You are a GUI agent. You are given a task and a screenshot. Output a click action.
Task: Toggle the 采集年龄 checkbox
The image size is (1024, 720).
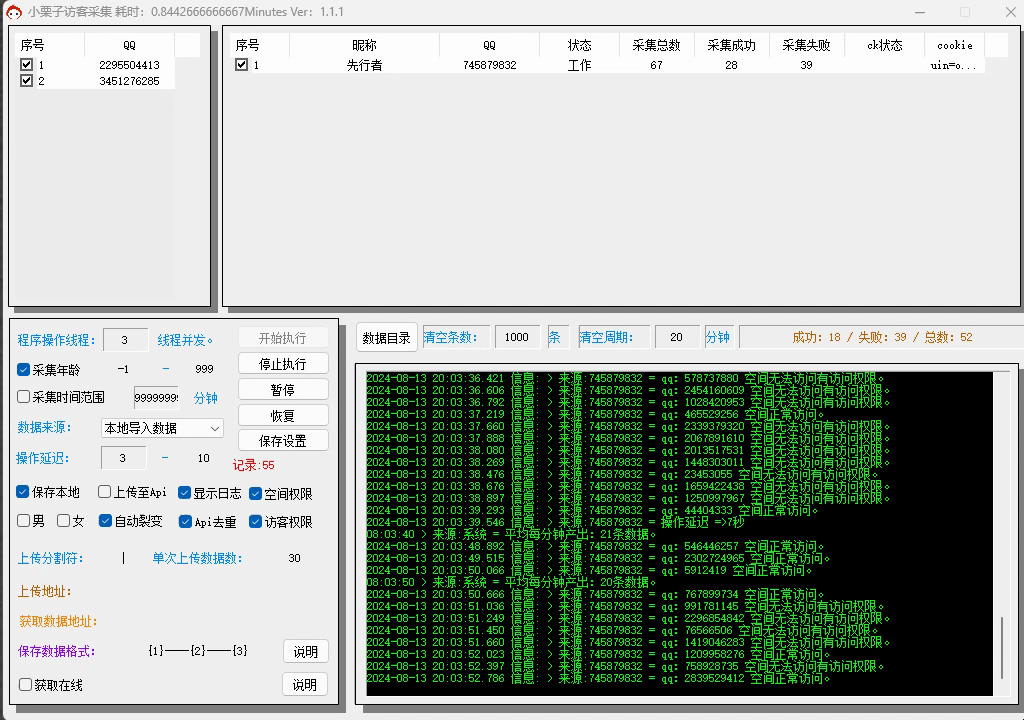click(x=24, y=369)
